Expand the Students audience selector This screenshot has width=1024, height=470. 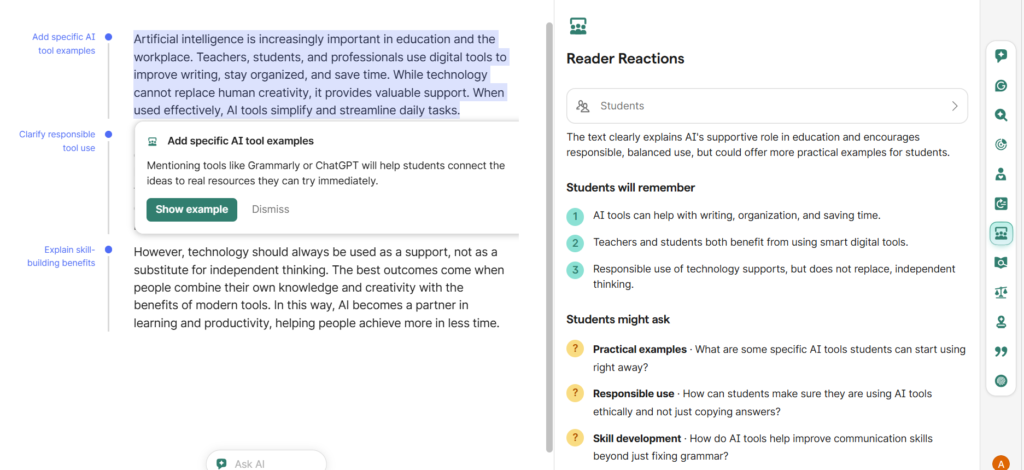pyautogui.click(x=766, y=106)
